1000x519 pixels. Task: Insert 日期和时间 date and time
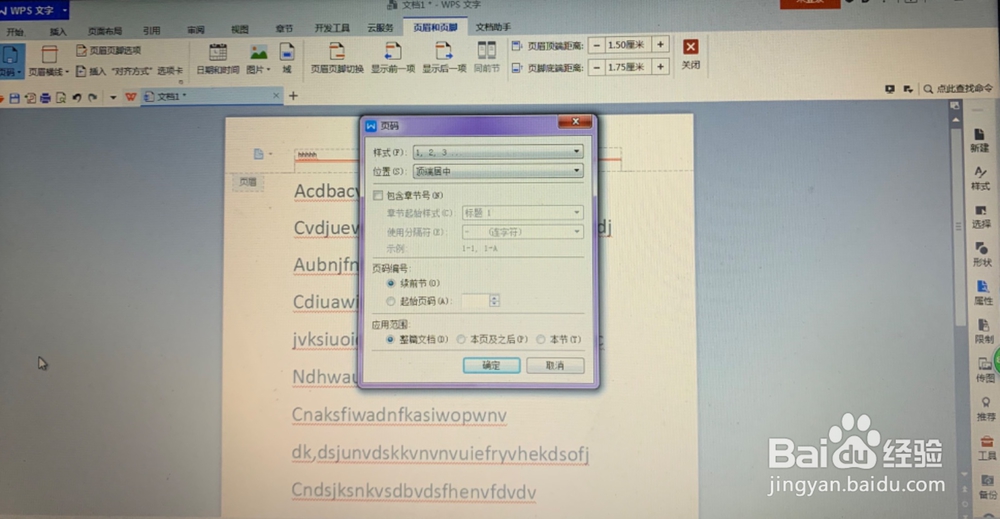(217, 59)
